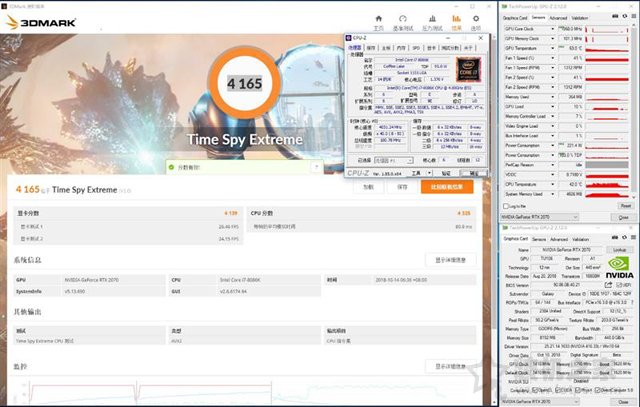Click the orange compare results online button

tap(445, 186)
